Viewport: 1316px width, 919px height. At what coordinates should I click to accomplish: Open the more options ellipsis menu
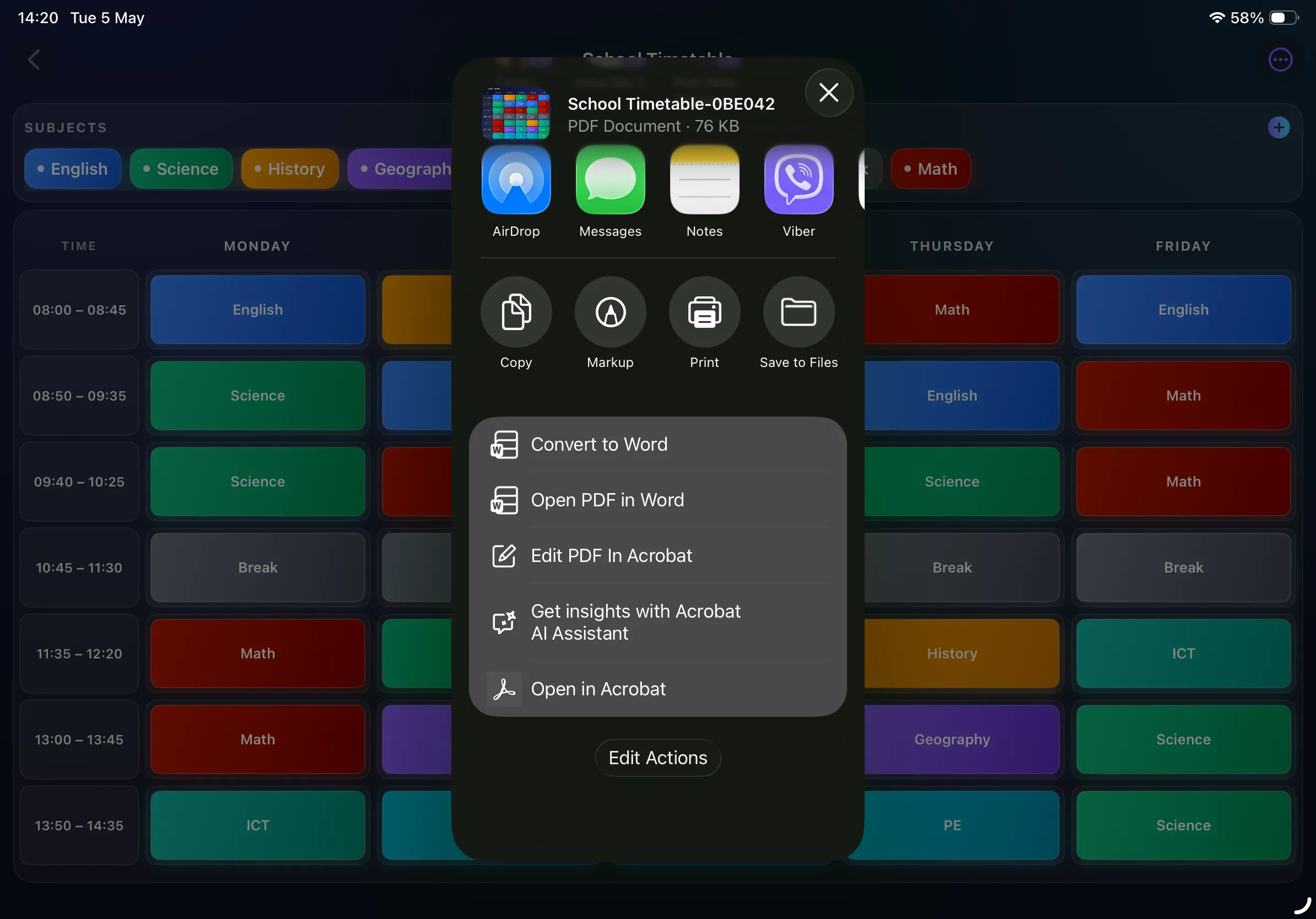[1280, 60]
